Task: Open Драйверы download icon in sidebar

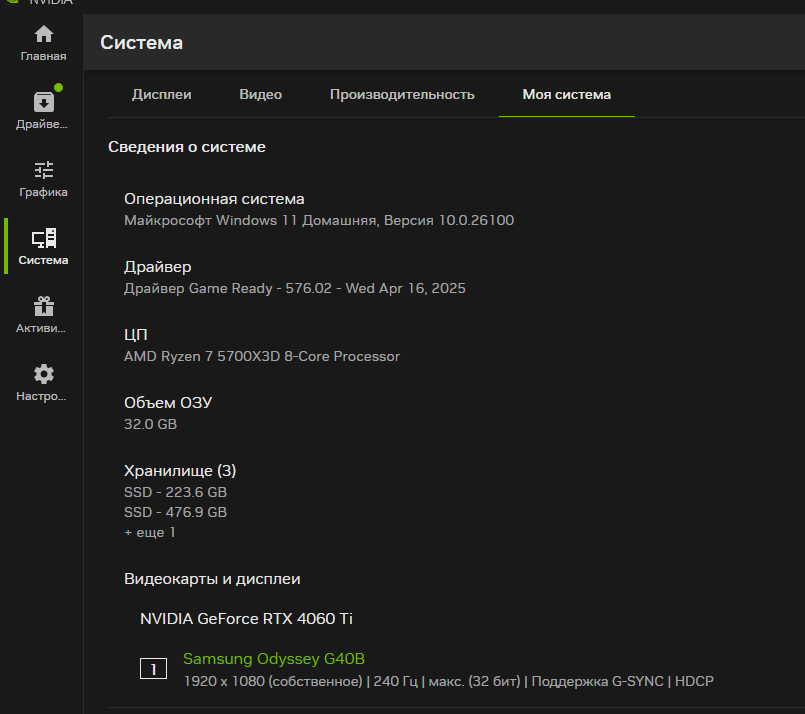Action: (44, 102)
